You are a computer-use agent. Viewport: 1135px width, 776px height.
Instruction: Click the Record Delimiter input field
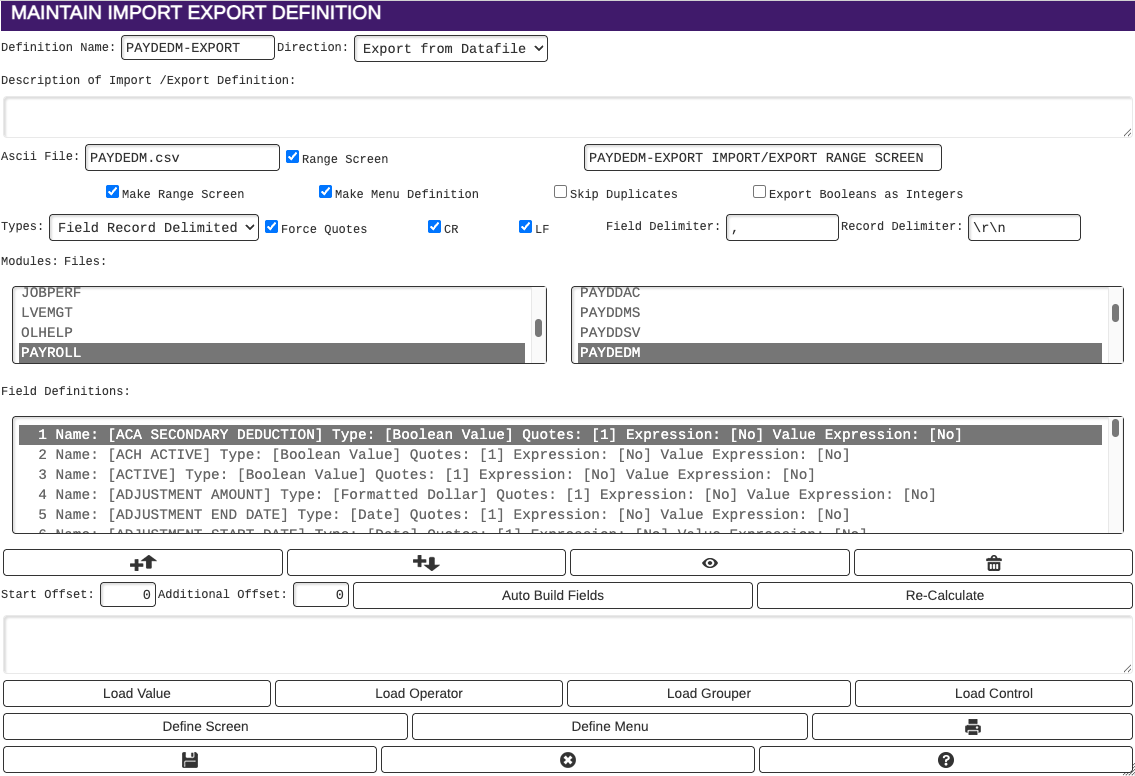[x=1024, y=227]
